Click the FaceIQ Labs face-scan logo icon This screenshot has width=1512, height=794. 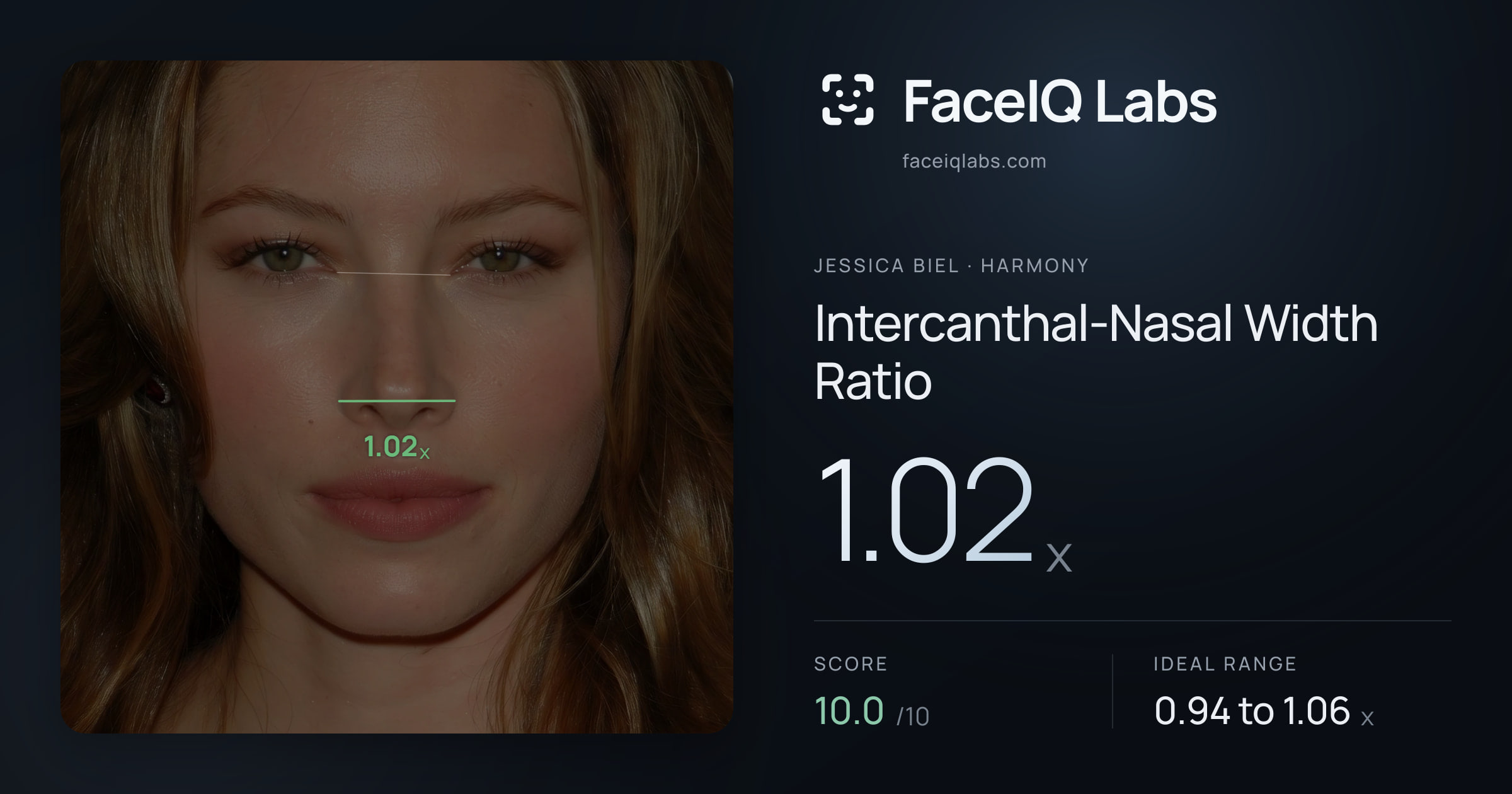847,100
